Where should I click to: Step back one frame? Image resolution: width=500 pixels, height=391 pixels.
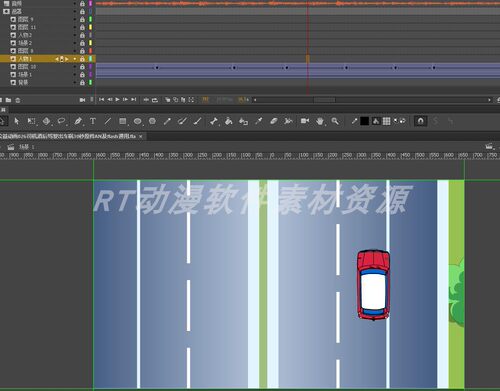pyautogui.click(x=110, y=100)
